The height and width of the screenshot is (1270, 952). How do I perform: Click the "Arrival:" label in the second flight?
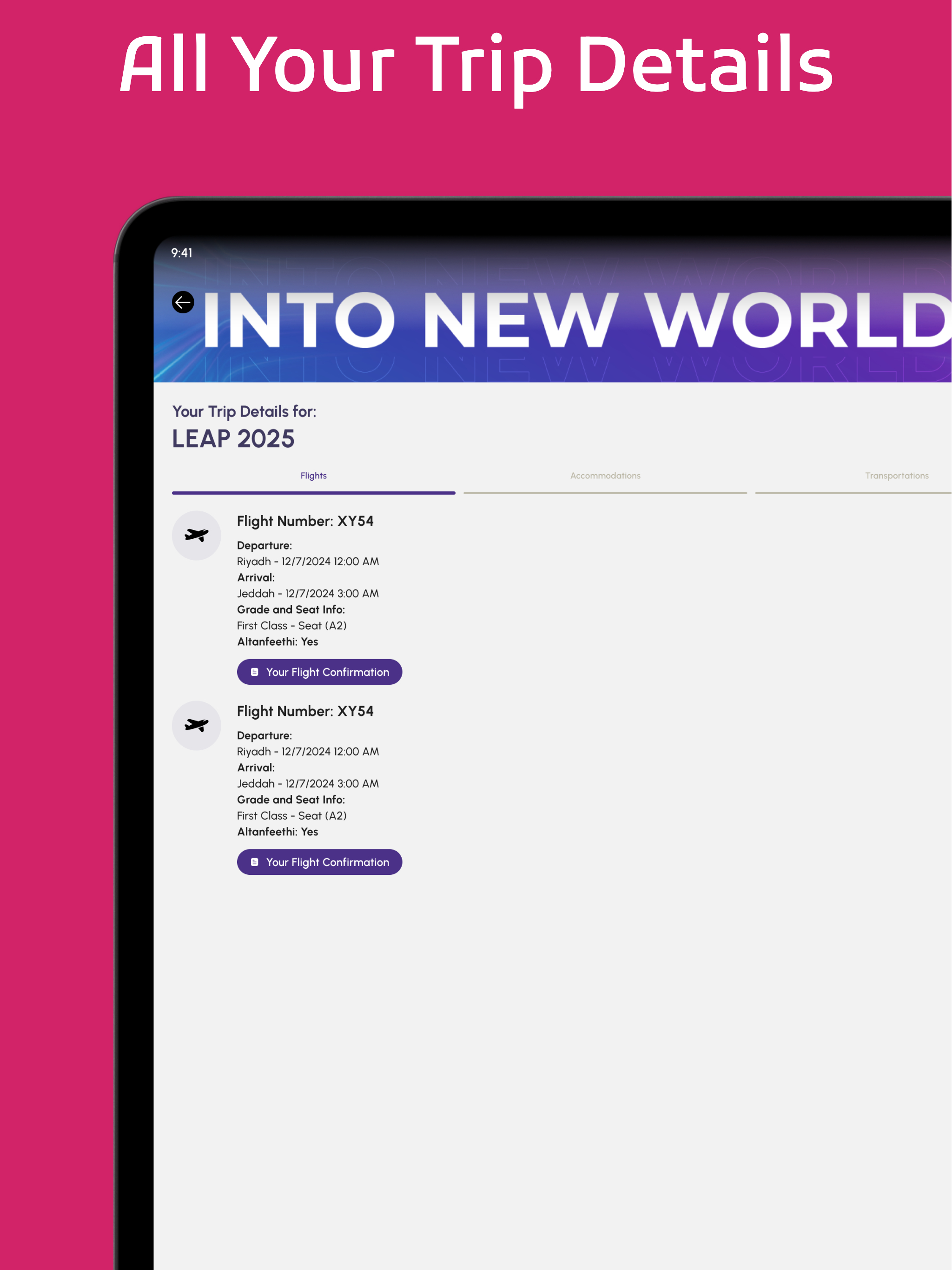[256, 767]
